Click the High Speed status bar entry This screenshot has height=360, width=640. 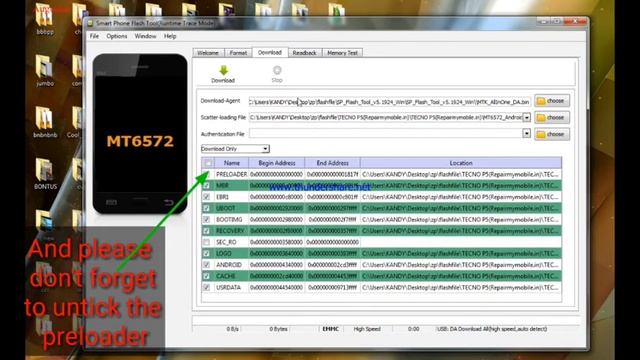pos(367,329)
